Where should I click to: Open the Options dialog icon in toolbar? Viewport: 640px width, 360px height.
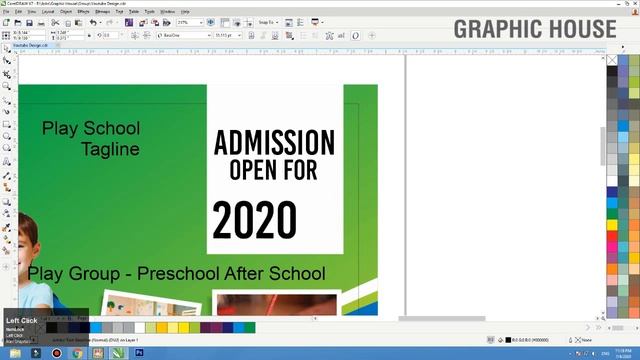coord(301,23)
